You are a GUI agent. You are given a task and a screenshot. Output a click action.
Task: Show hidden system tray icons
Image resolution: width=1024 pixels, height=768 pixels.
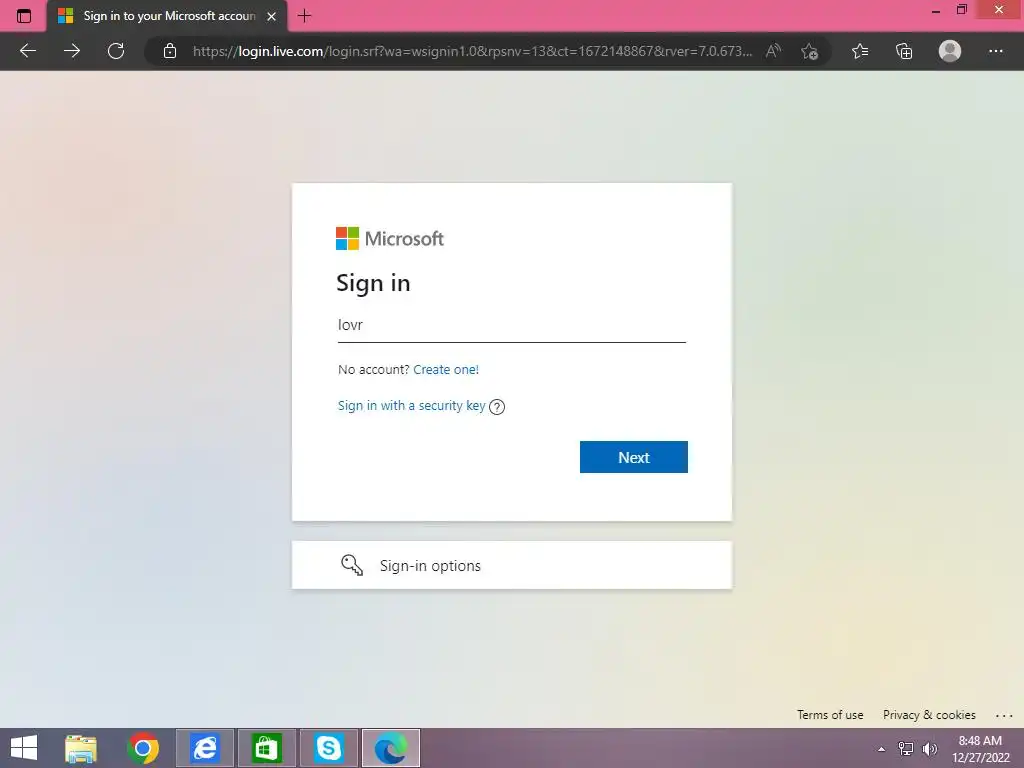(882, 749)
